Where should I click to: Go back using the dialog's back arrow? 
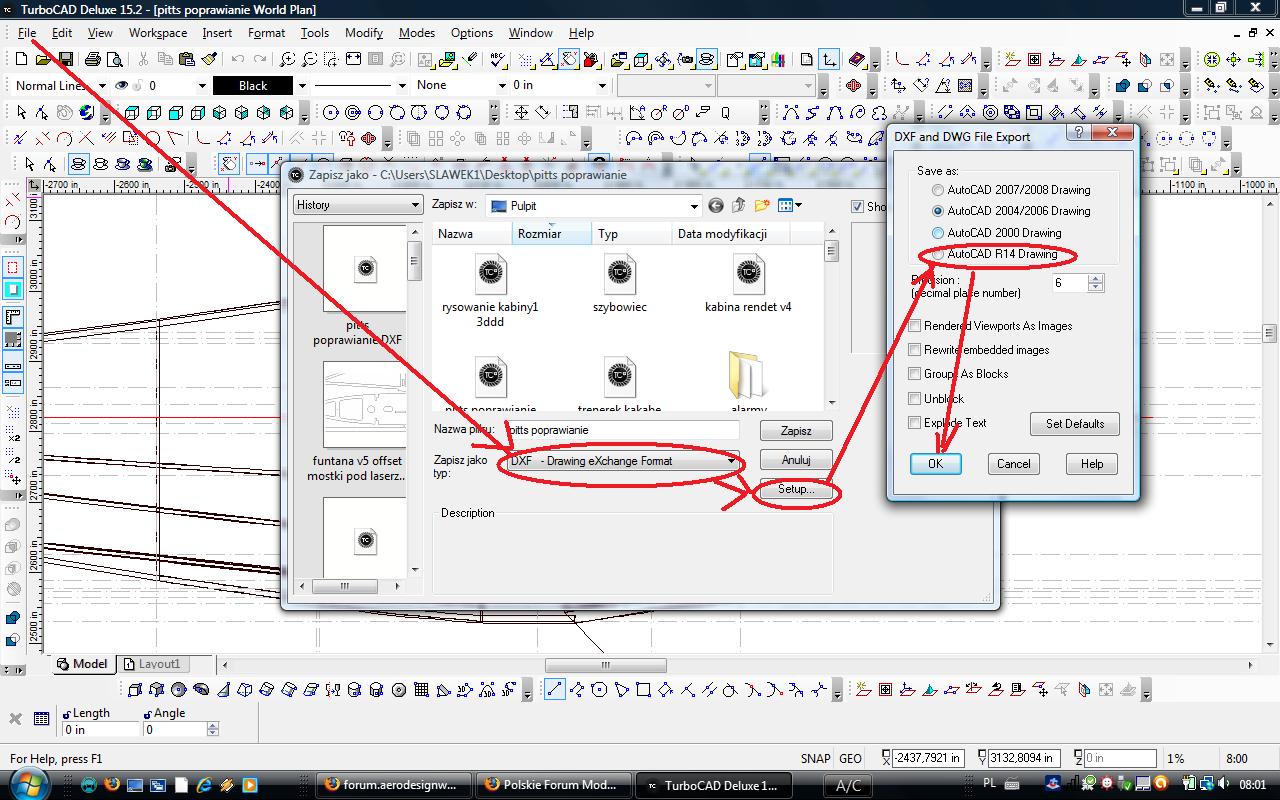[716, 206]
